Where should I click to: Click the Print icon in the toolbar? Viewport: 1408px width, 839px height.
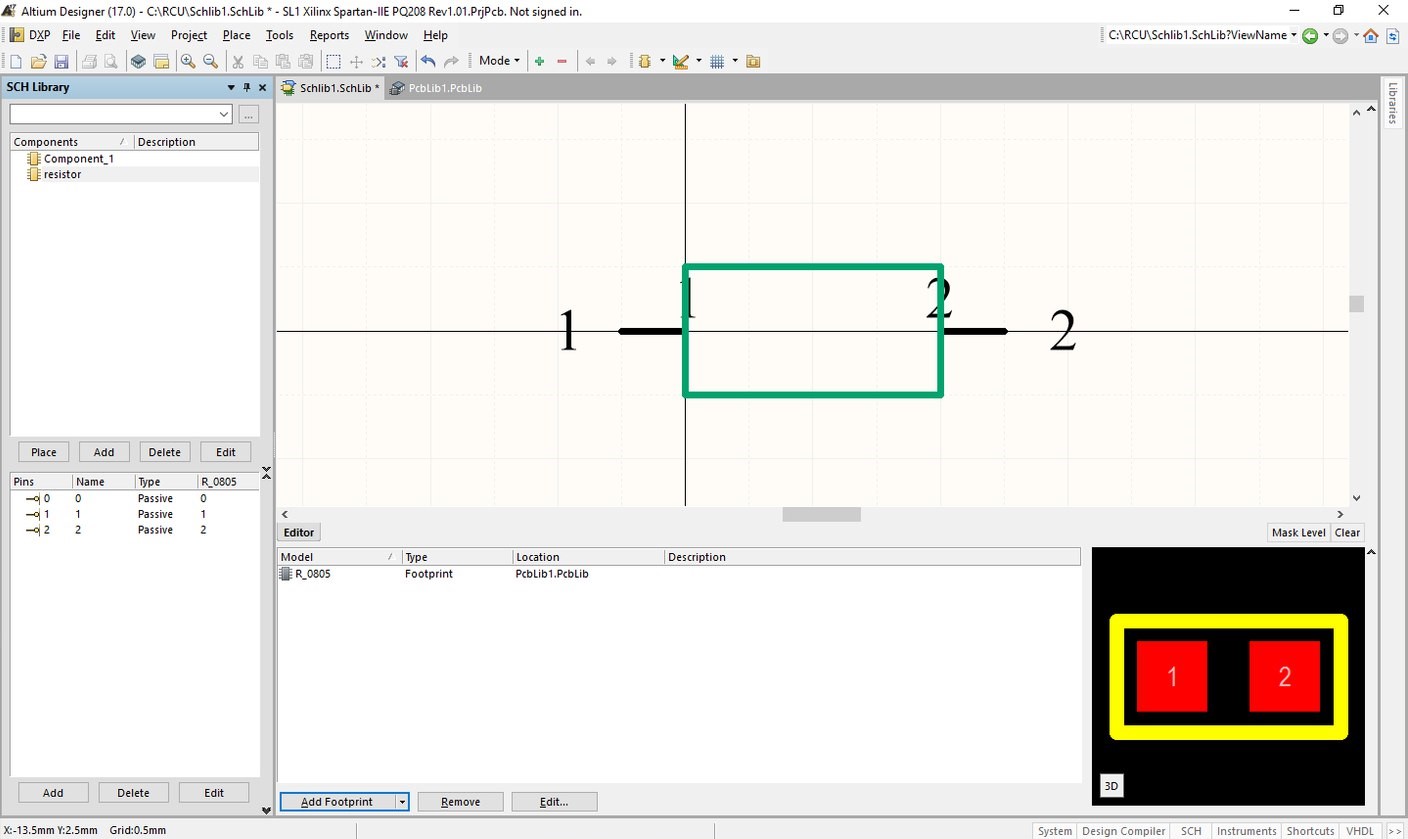[90, 61]
